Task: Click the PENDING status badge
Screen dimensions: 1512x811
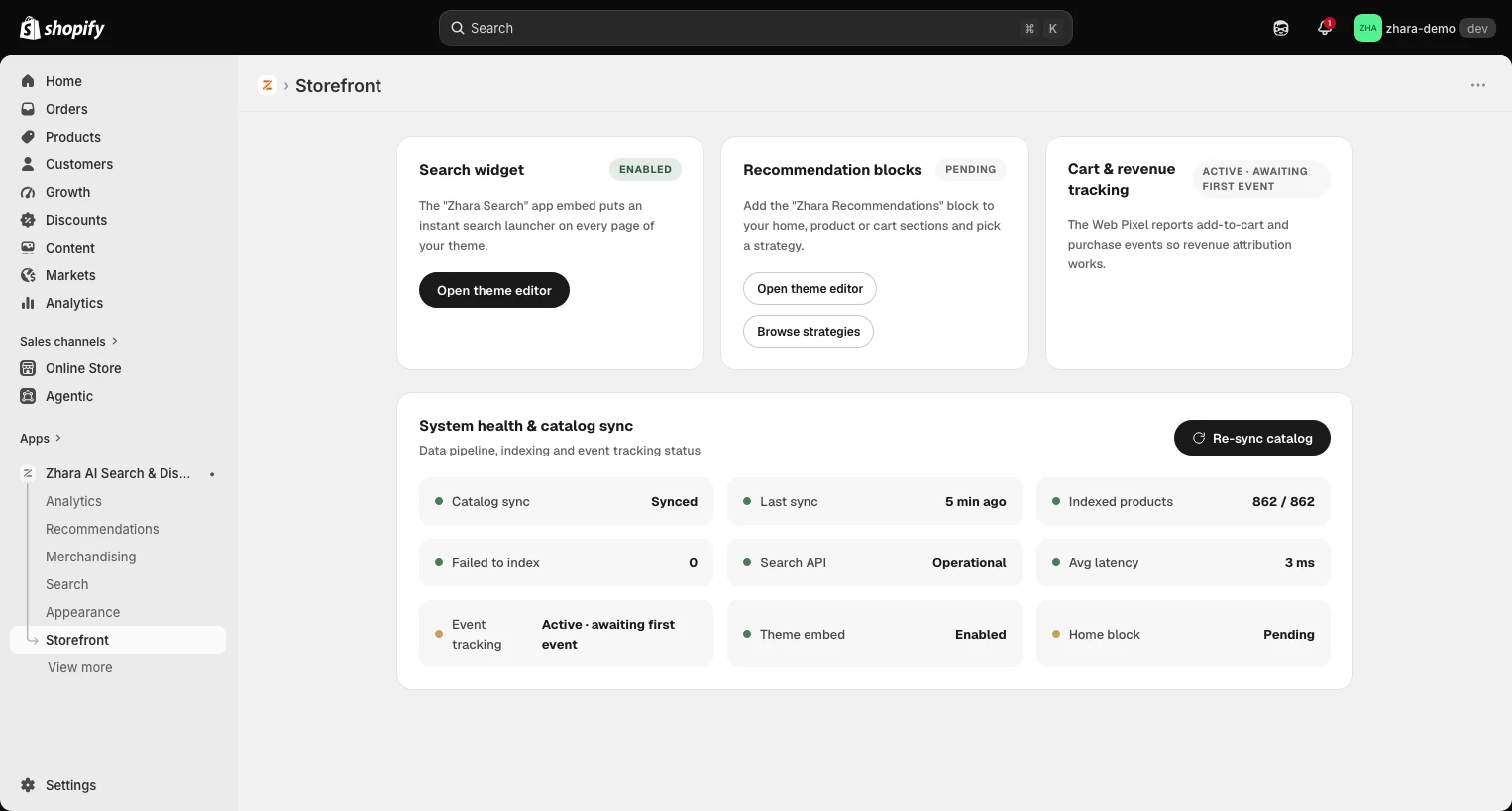Action: (971, 169)
